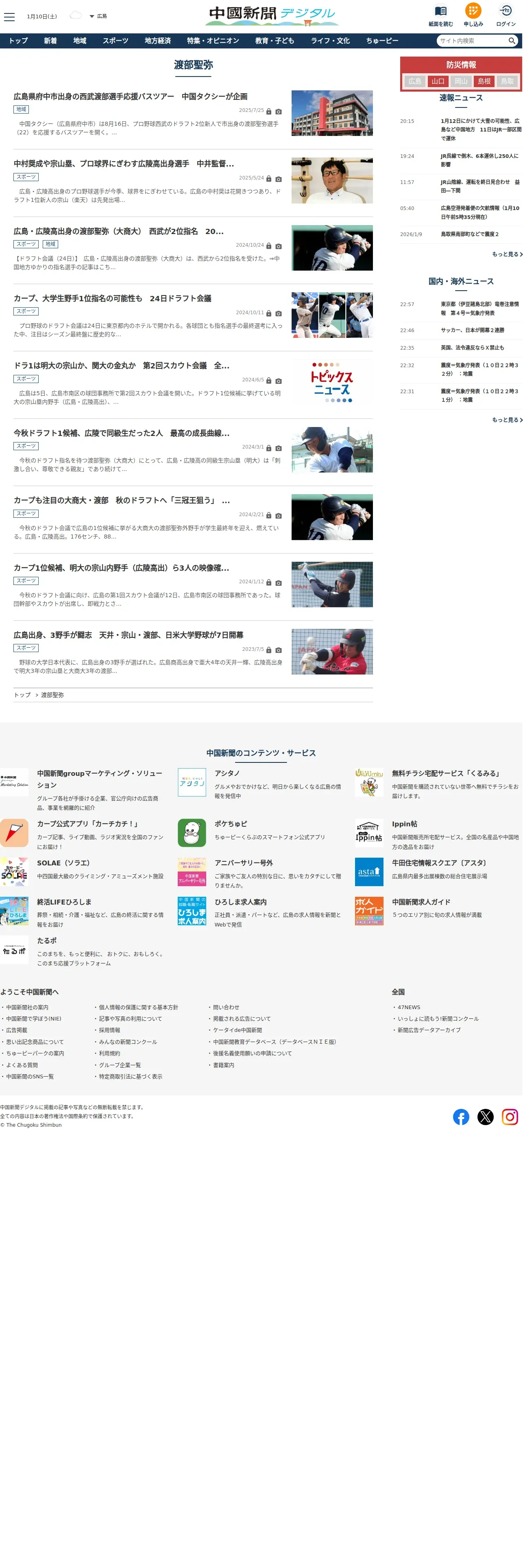Screen dimensions: 523x1568
Task: Click the カーチカチ! Carp app icon
Action: pyautogui.click(x=14, y=833)
